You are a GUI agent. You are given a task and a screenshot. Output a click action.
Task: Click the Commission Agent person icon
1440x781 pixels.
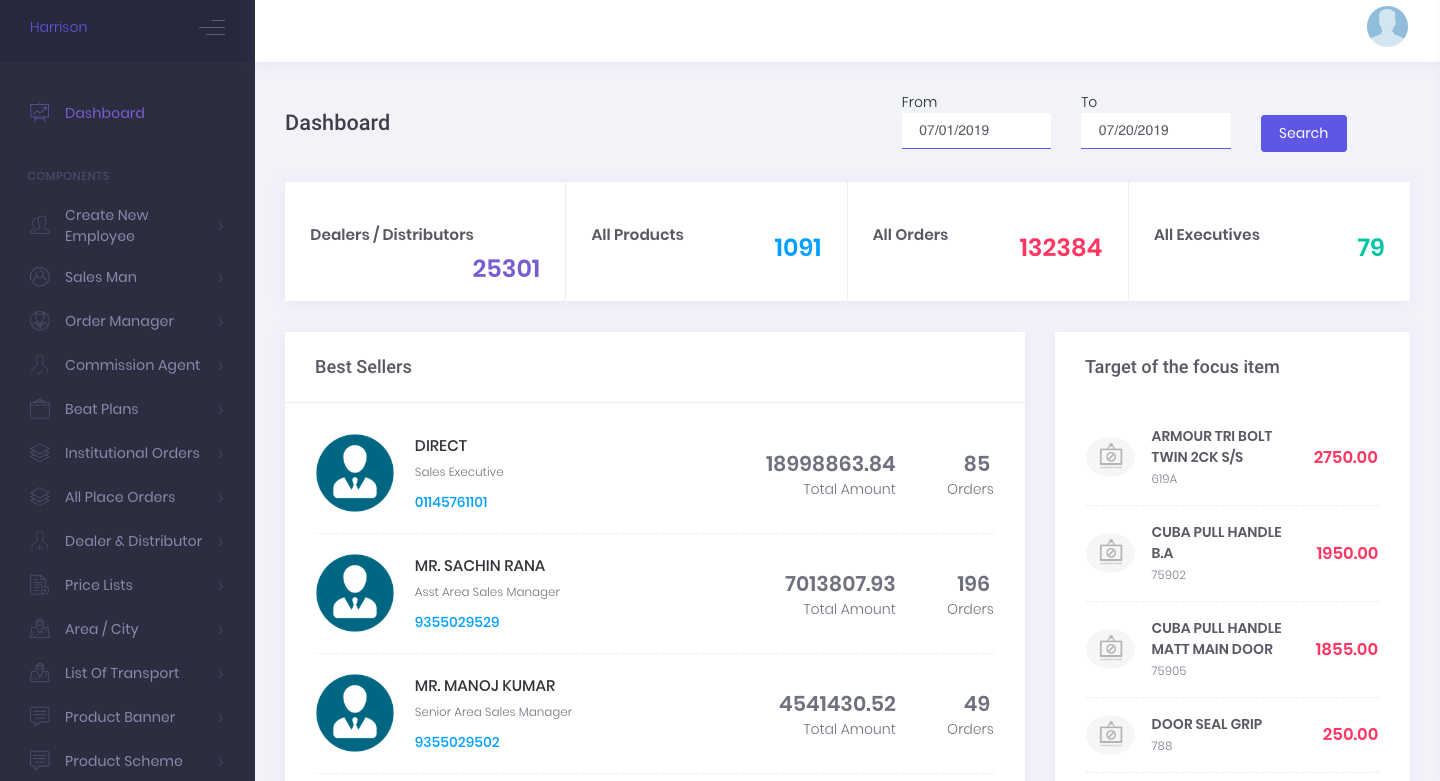(39, 365)
